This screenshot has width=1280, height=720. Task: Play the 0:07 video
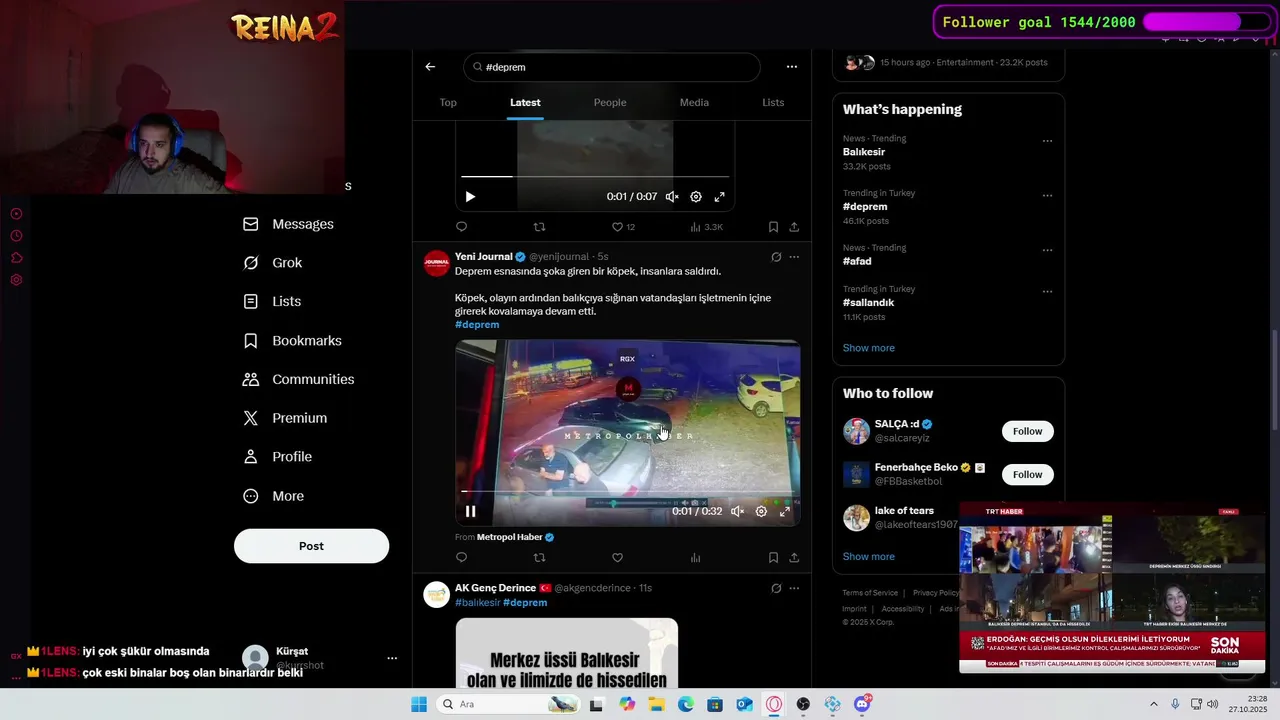[470, 197]
